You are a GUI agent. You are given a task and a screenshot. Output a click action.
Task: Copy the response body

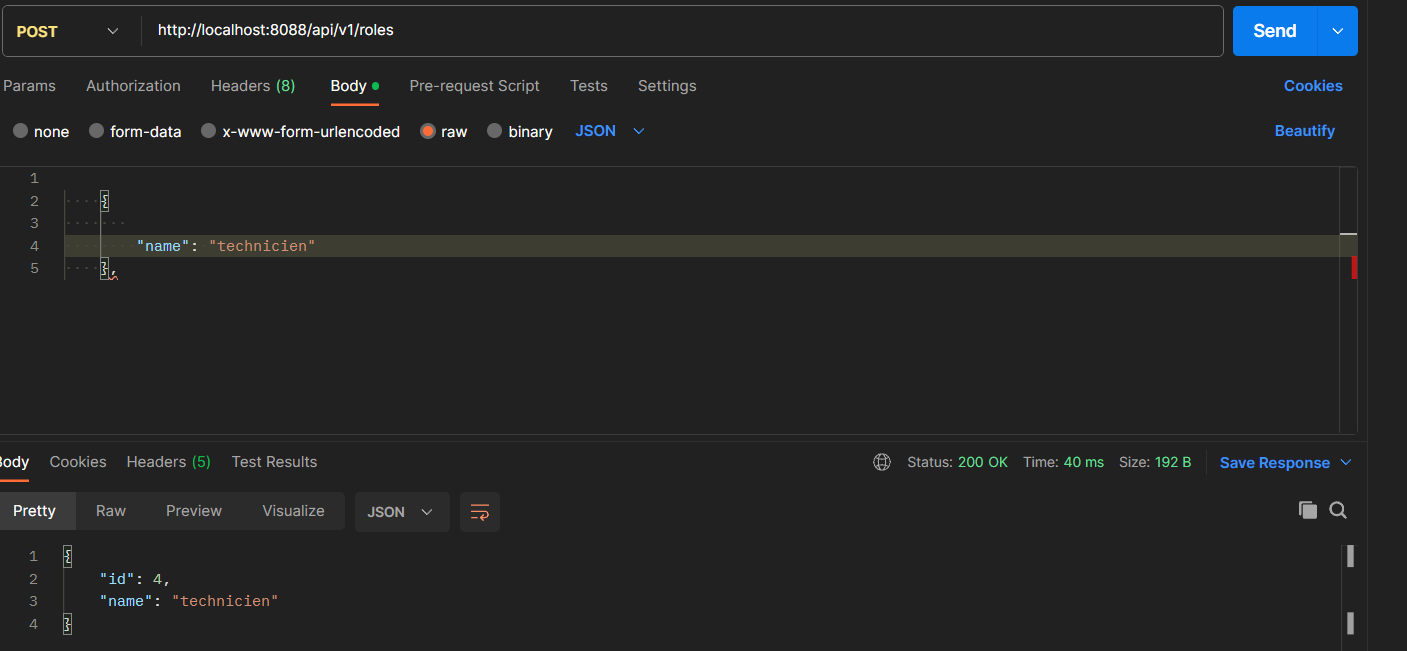pyautogui.click(x=1308, y=510)
